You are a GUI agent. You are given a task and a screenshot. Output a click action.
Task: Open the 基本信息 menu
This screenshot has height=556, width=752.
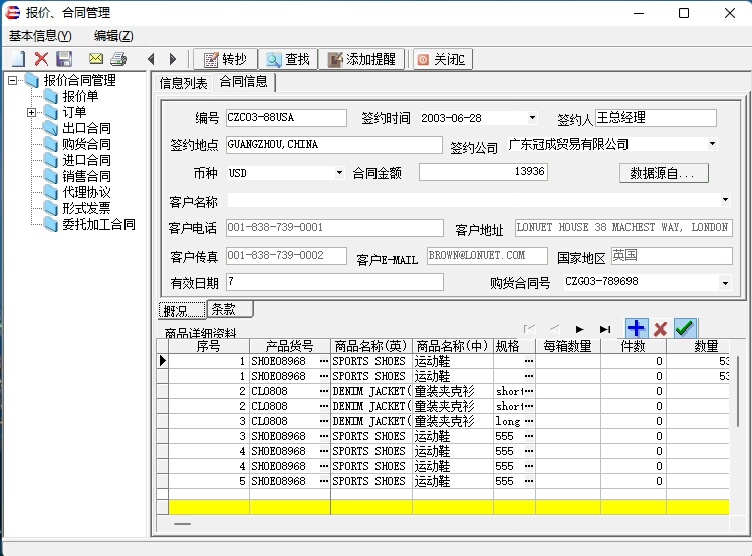coord(40,36)
